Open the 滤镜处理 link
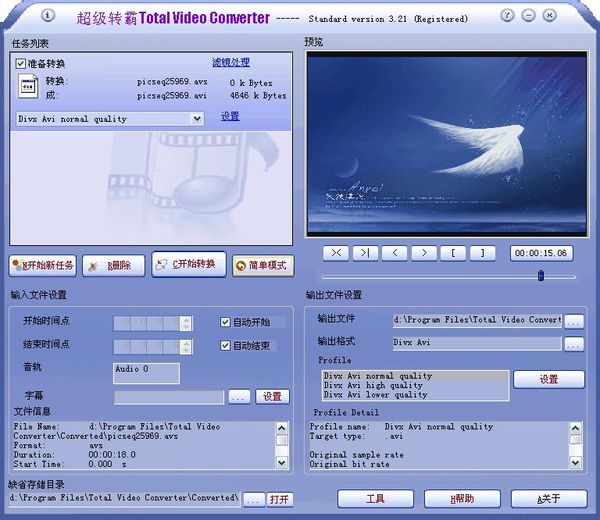This screenshot has height=520, width=600. (231, 62)
